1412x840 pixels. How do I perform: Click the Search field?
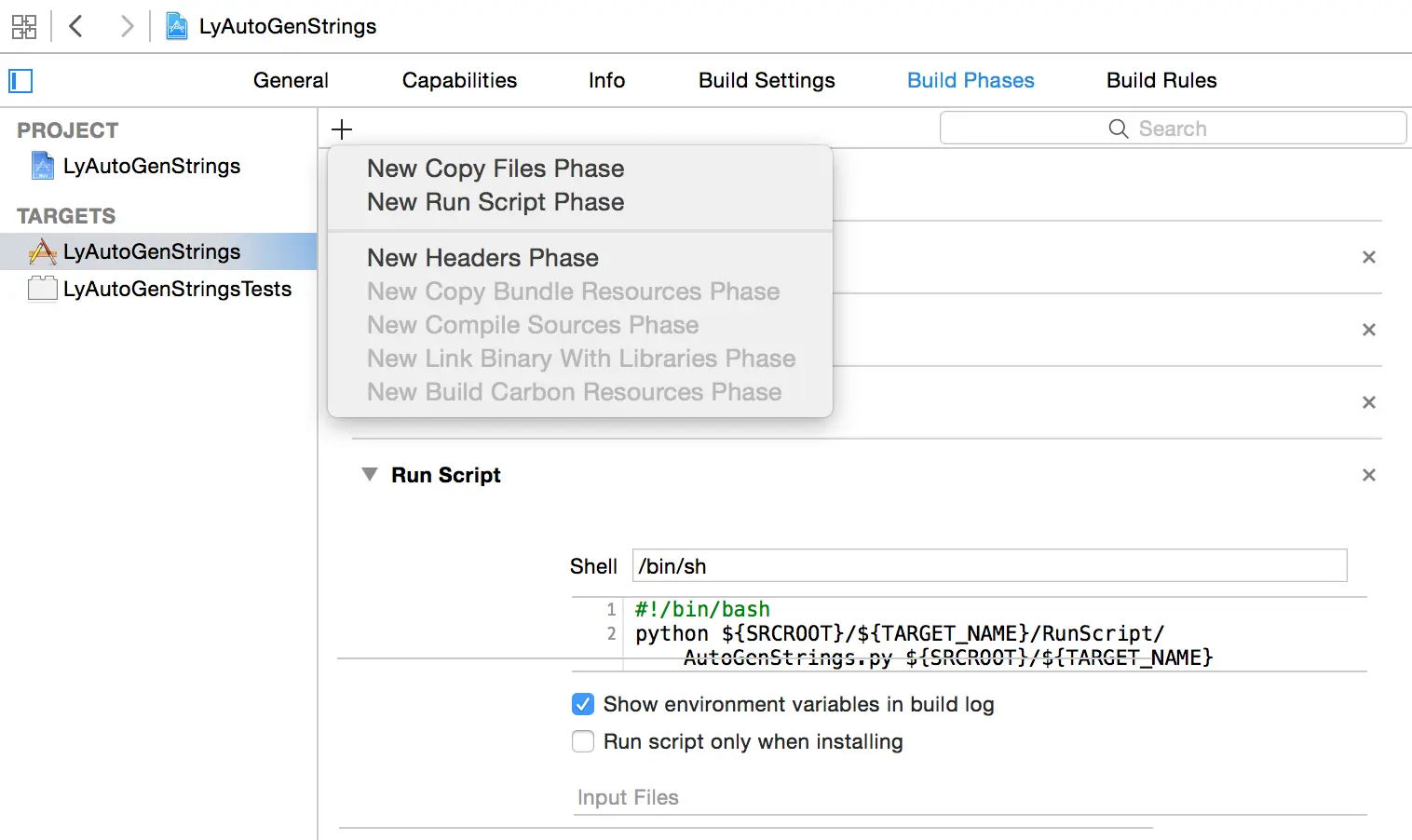click(1173, 129)
